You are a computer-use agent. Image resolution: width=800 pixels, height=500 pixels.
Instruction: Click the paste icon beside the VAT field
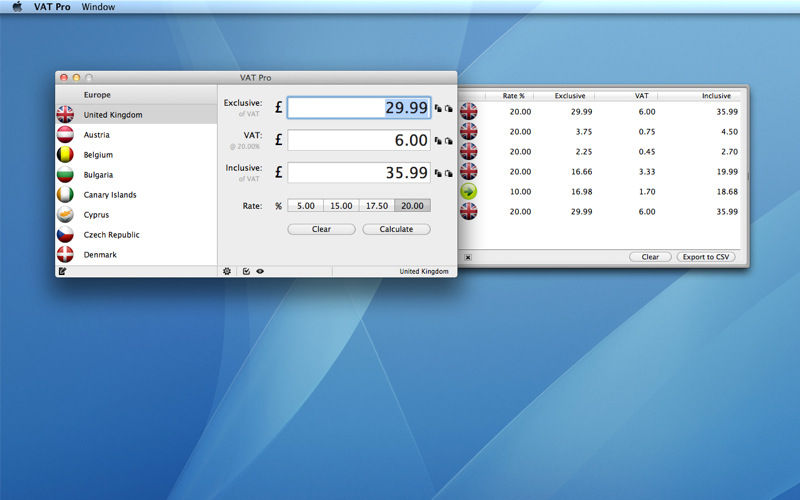coord(448,142)
